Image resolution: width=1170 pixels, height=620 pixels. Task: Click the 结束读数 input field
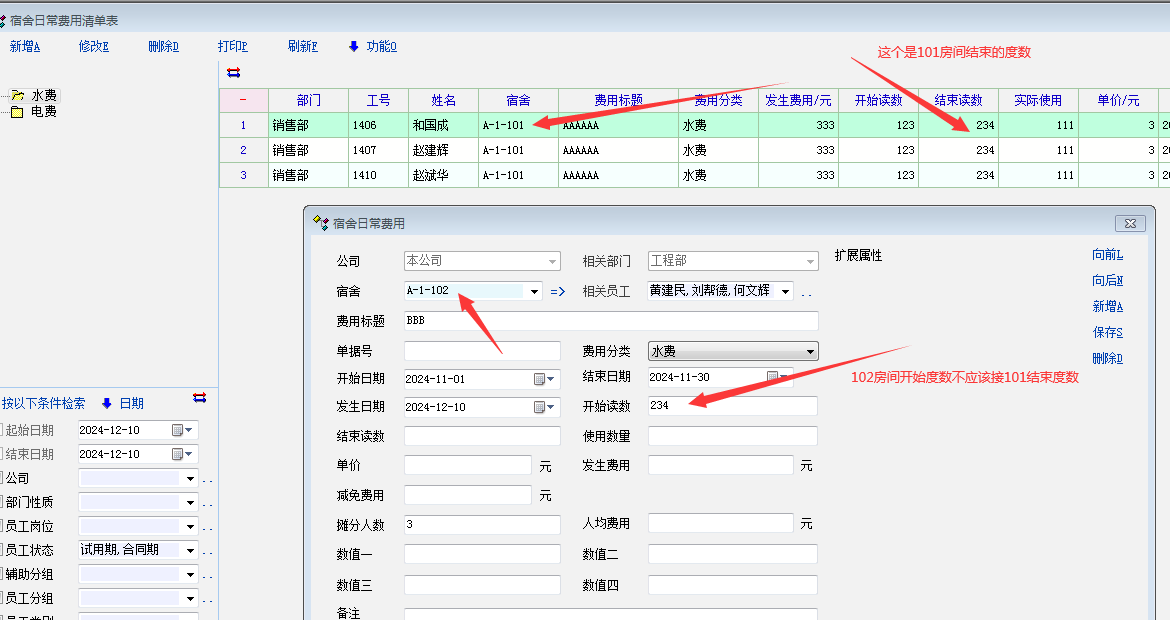click(x=482, y=436)
